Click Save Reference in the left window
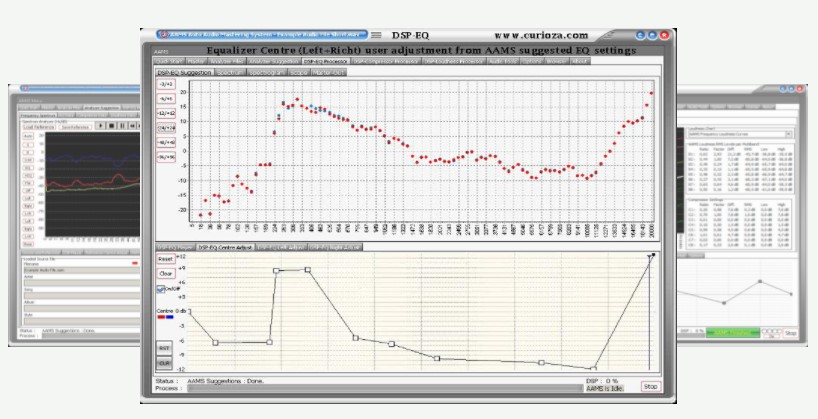Viewport: 818px width, 419px height. [75, 127]
